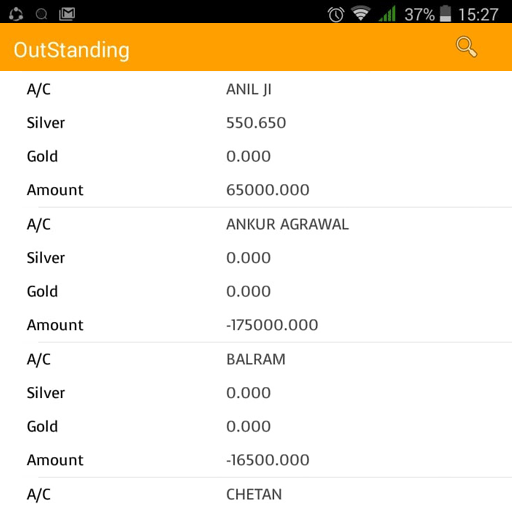This screenshot has height=512, width=512.
Task: Tap the signal strength bars icon
Action: pos(387,14)
